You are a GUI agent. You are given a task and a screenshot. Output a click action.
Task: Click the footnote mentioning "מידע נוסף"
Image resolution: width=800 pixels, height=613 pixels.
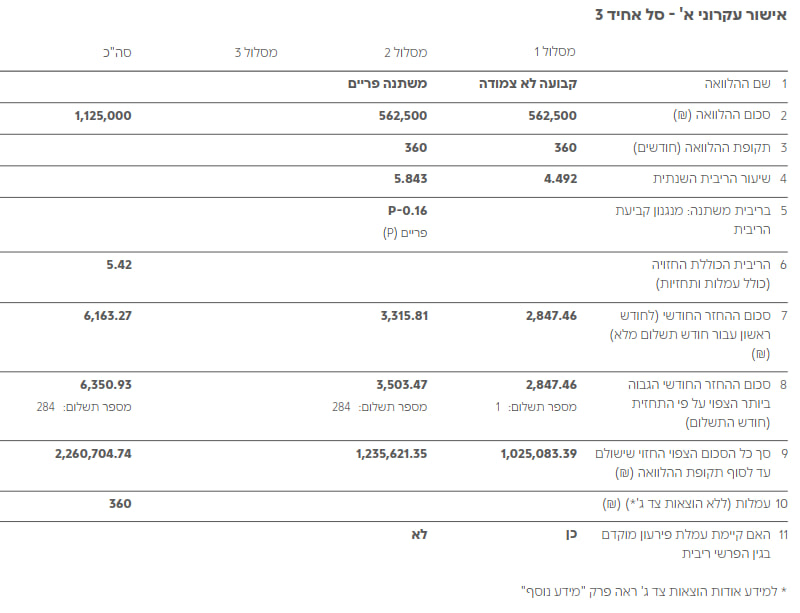point(655,589)
